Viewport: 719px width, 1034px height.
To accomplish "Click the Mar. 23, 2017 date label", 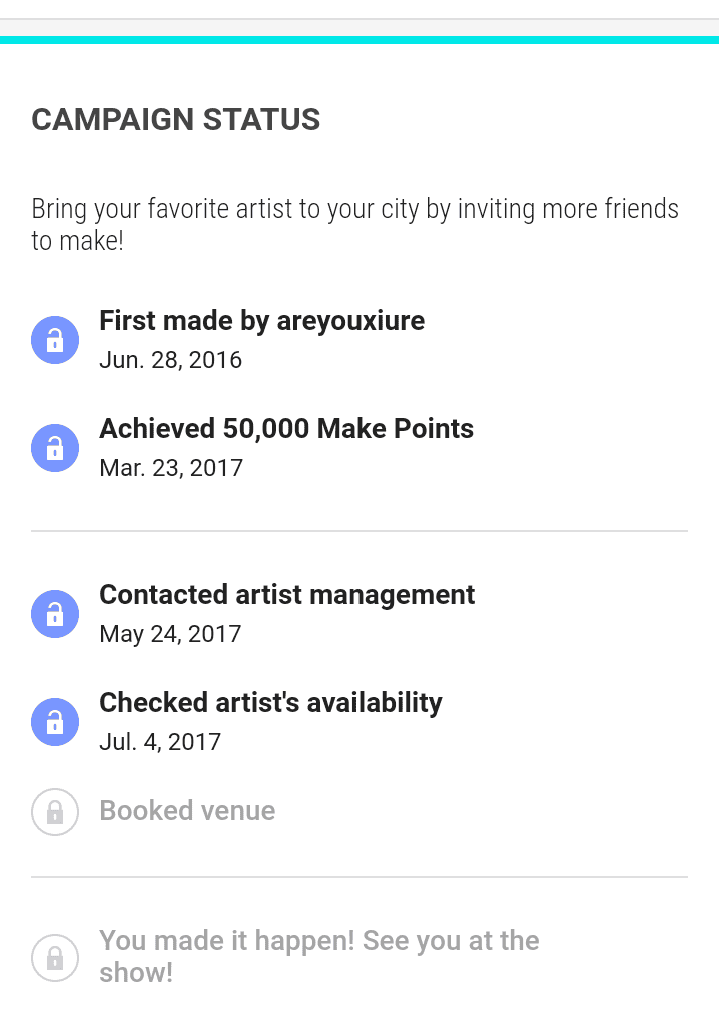I will pos(171,468).
